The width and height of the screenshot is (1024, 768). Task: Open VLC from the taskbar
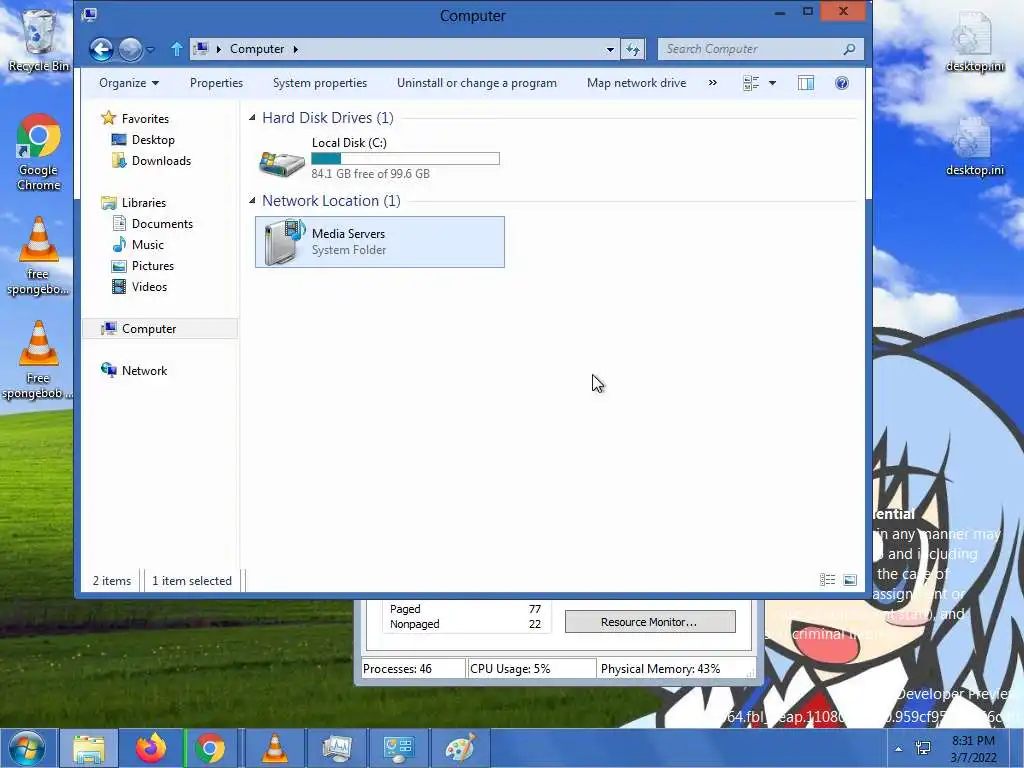[275, 748]
